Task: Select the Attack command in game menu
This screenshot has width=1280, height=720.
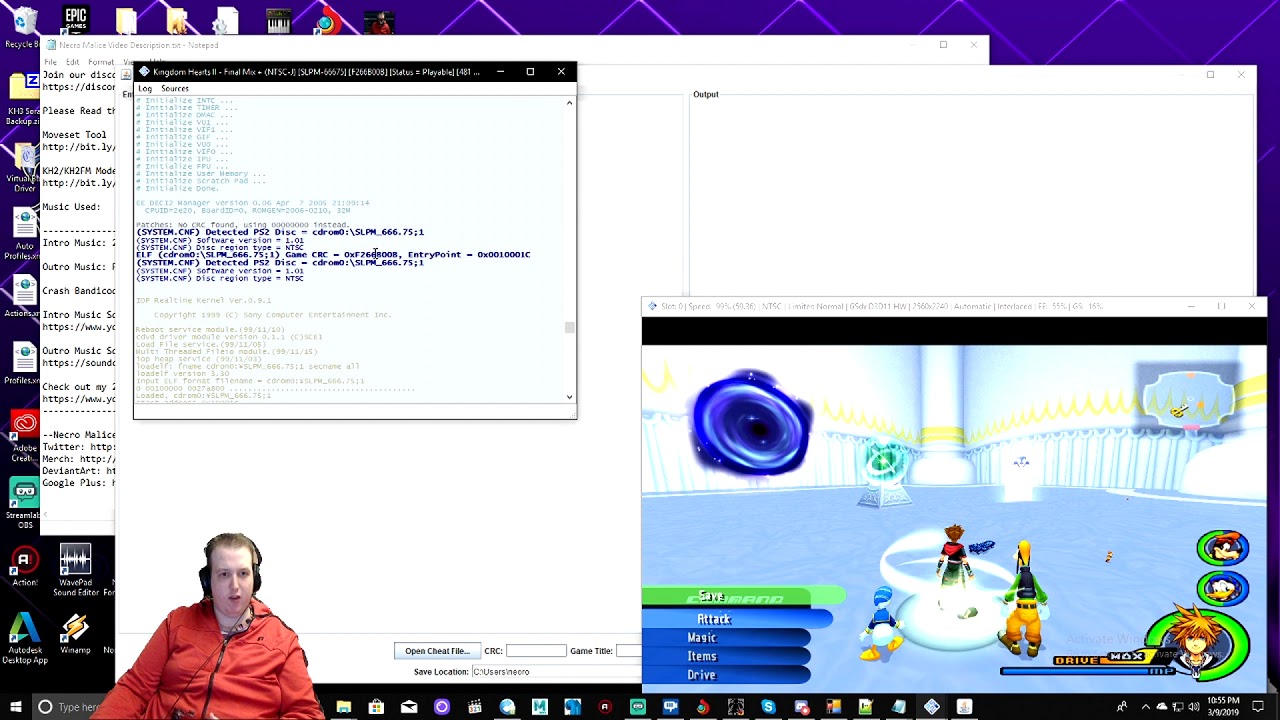Action: click(x=714, y=619)
